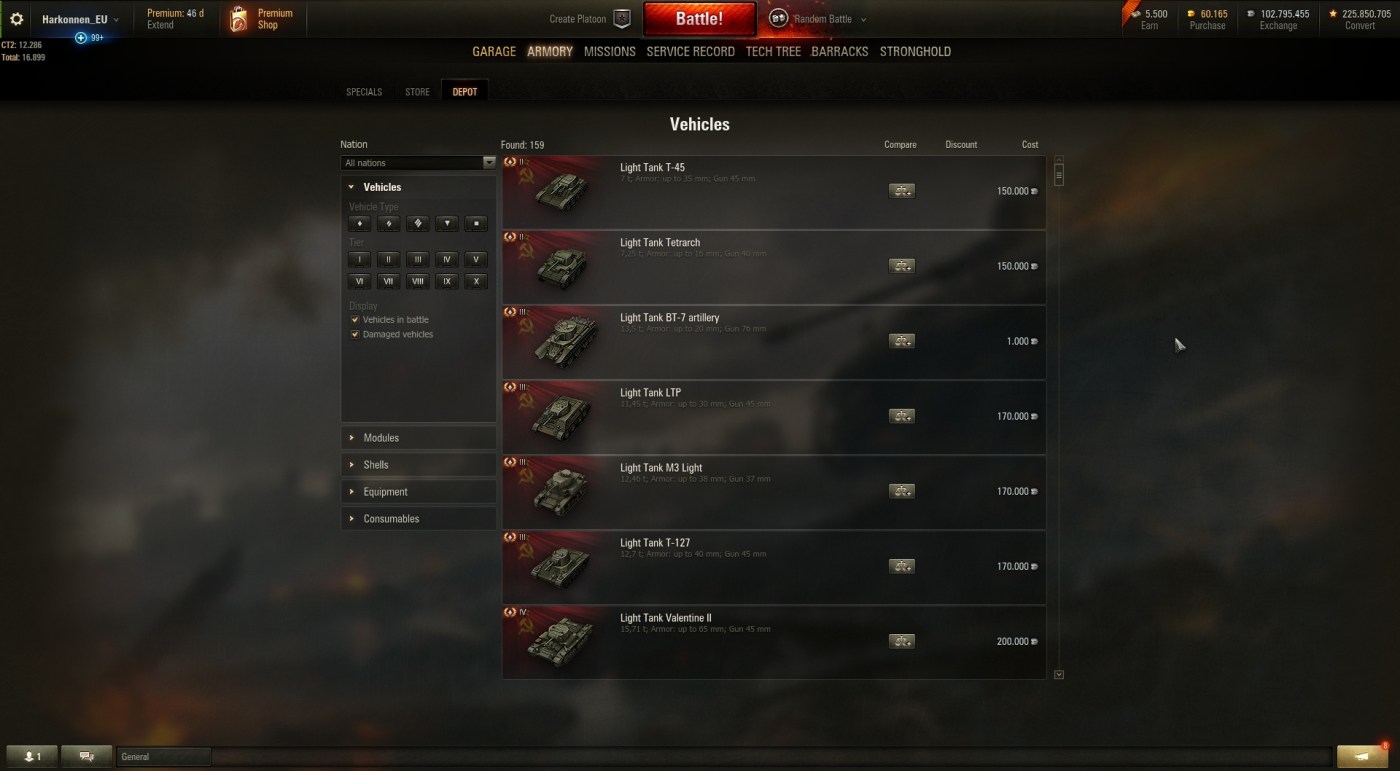
Task: Filter by tank destroyer vehicle type
Action: (x=447, y=223)
